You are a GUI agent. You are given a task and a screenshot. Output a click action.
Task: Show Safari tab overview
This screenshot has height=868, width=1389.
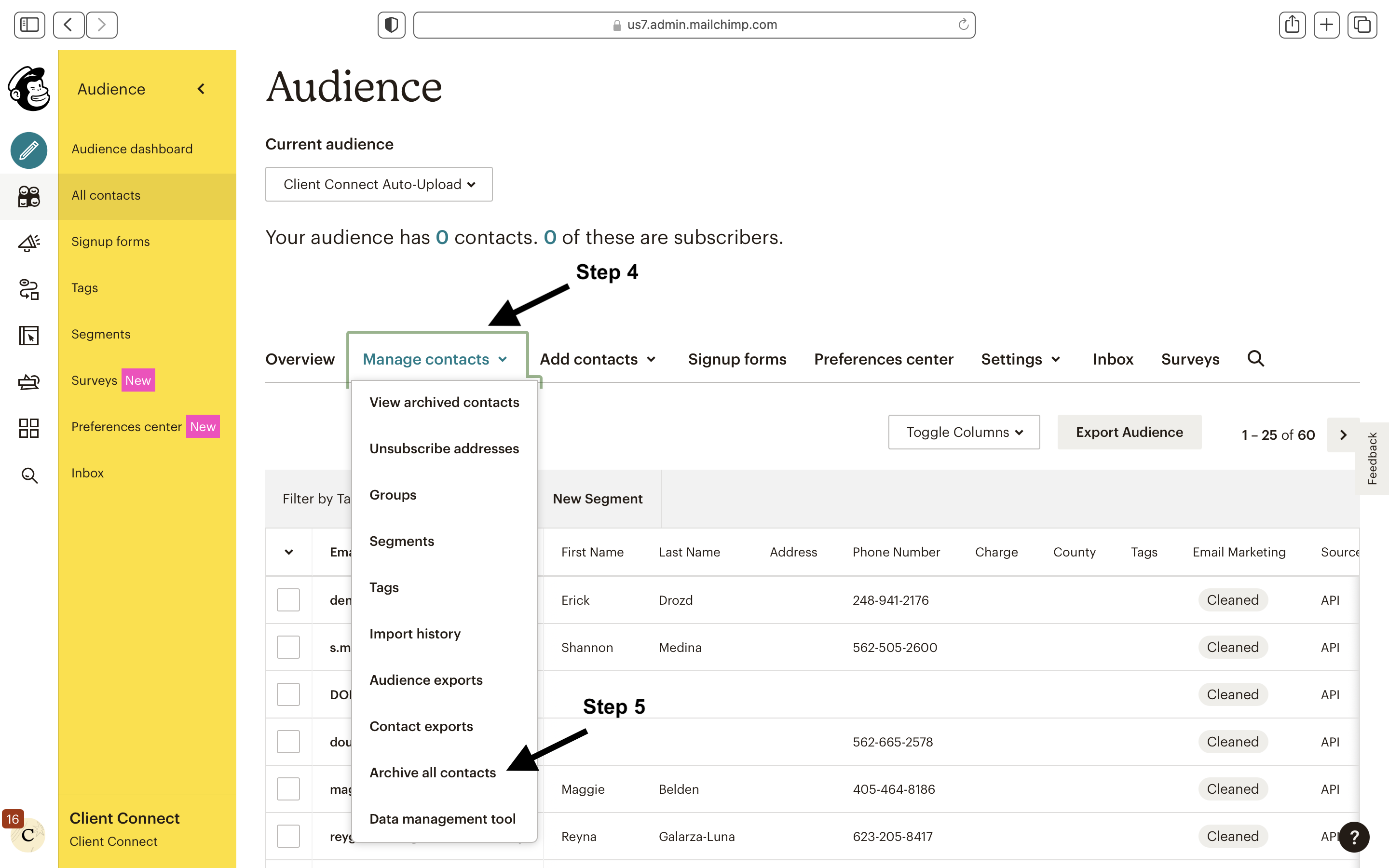point(1362,25)
